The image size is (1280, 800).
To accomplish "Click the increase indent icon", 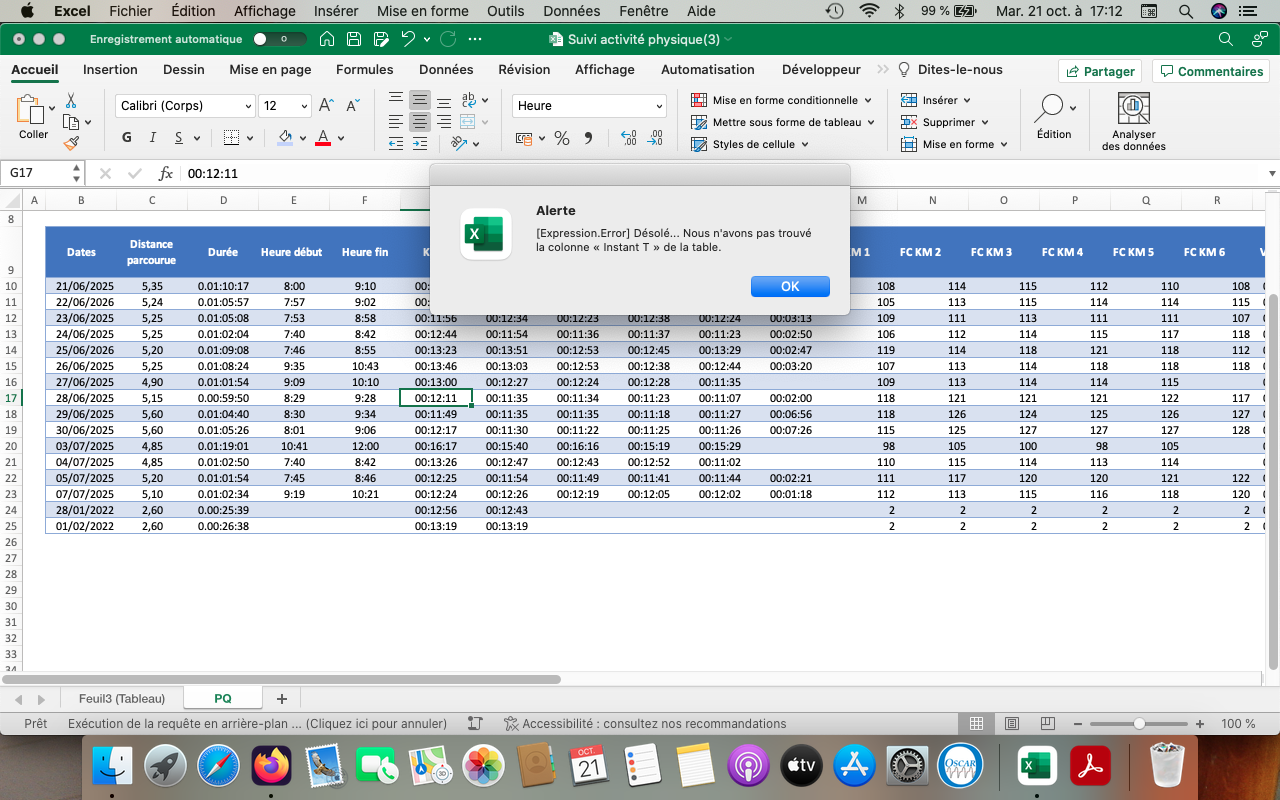I will (x=420, y=144).
